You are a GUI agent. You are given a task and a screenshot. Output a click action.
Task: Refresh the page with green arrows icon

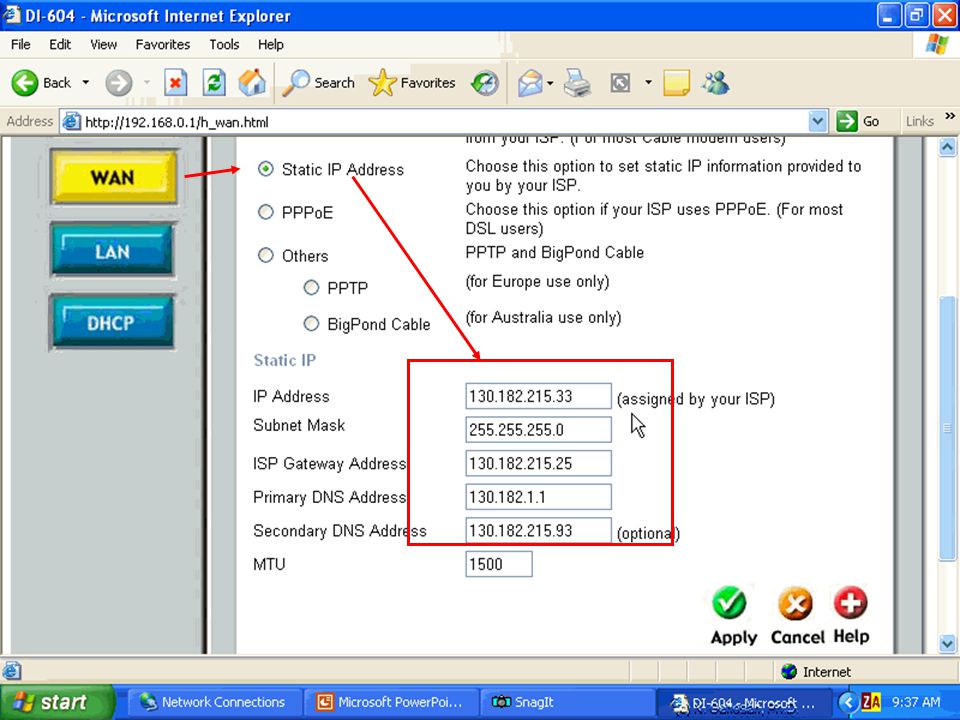(214, 83)
